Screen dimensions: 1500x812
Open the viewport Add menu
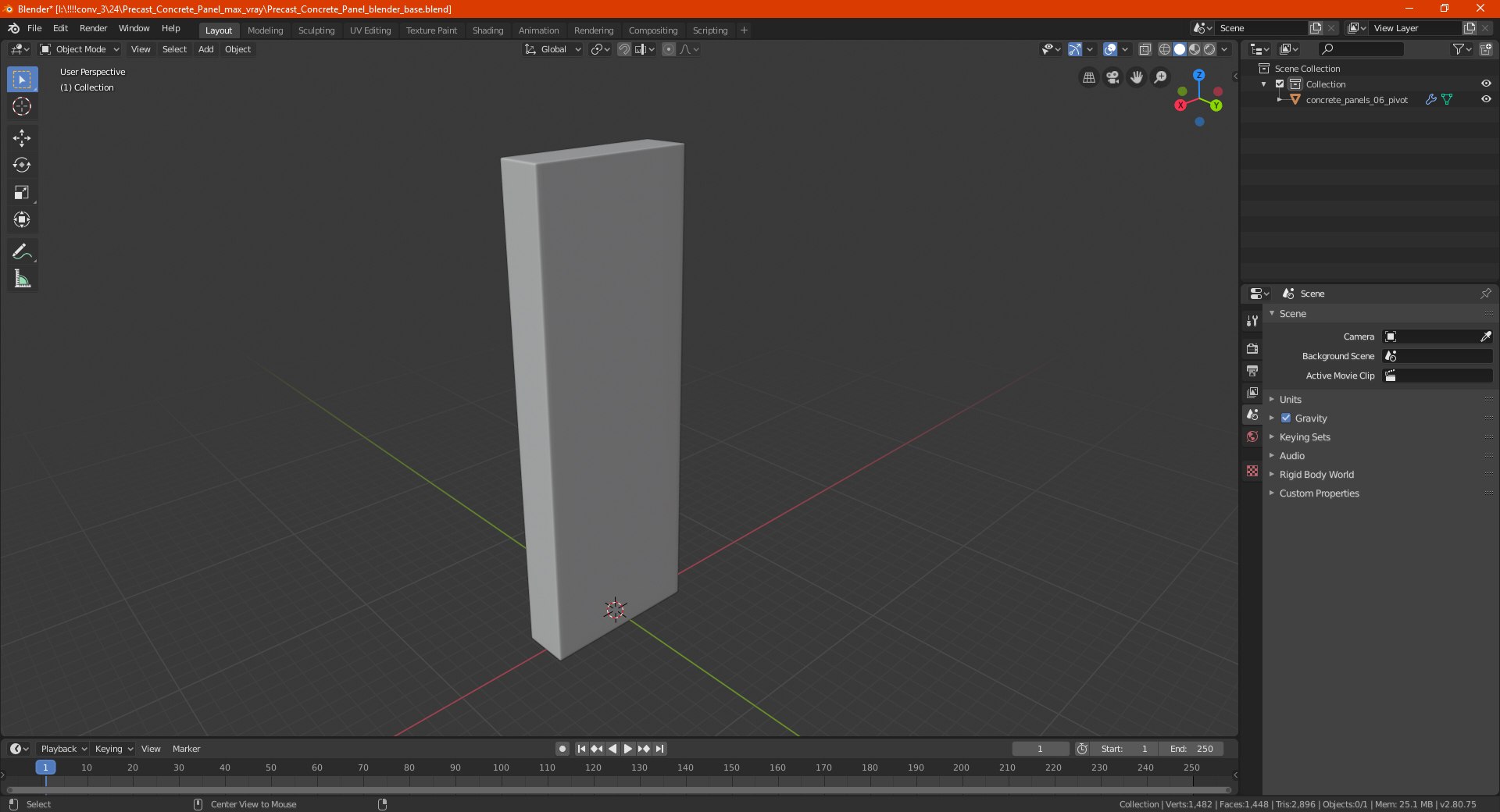205,49
